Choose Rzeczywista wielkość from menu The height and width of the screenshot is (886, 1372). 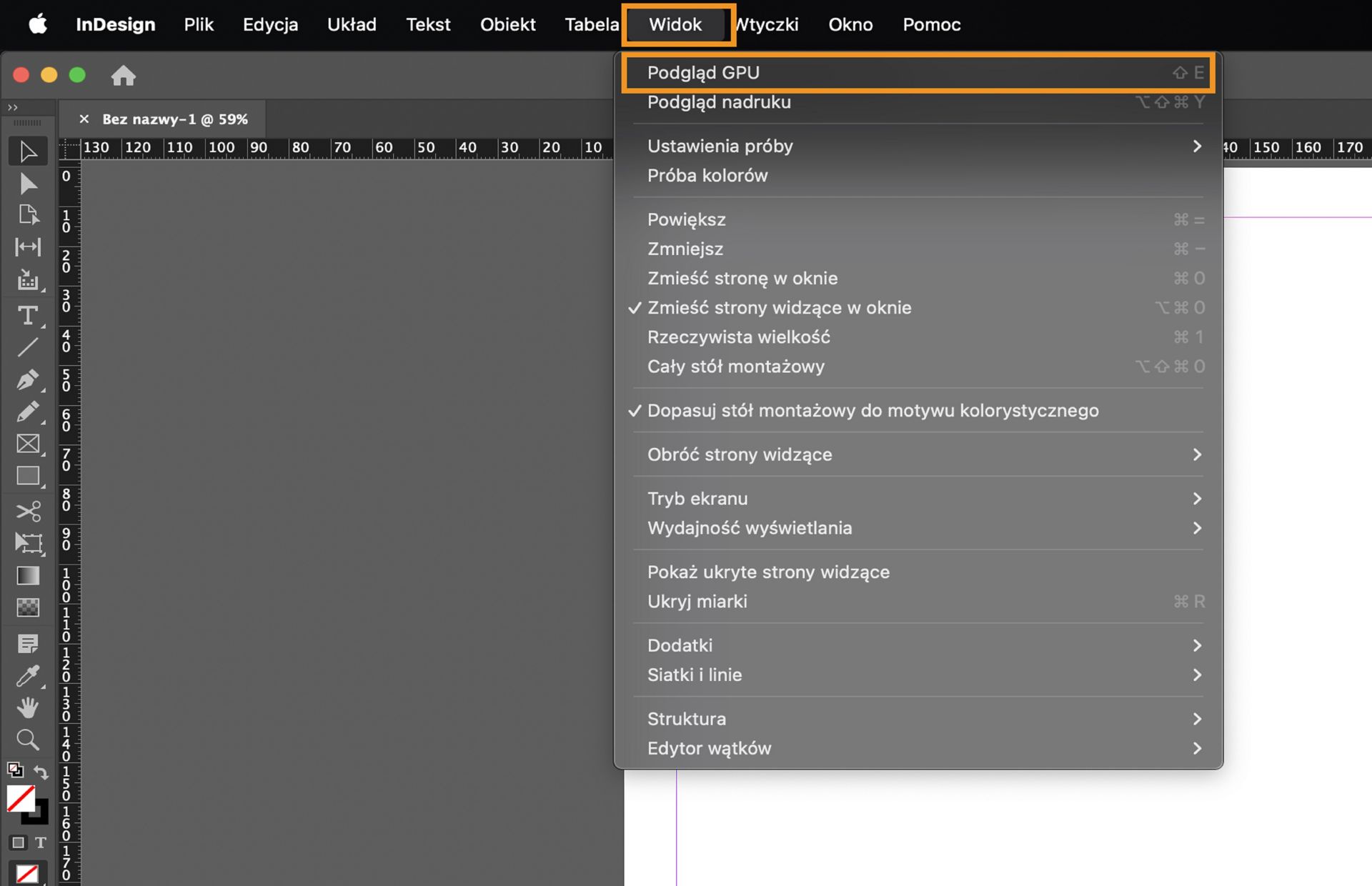[x=738, y=337]
